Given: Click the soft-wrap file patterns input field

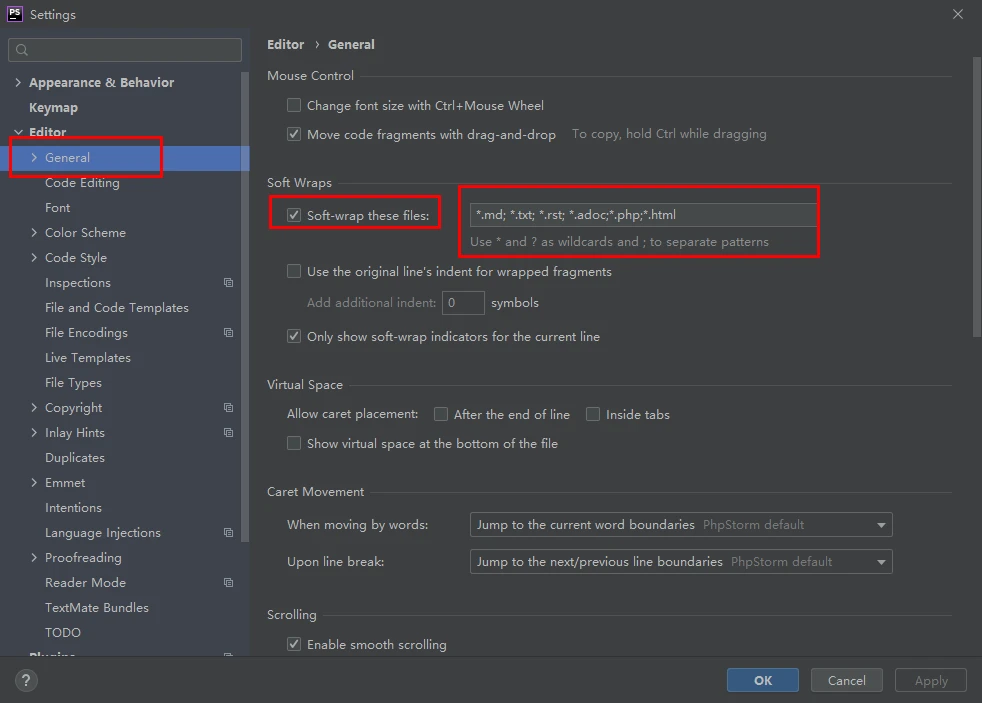Looking at the screenshot, I should pos(642,215).
